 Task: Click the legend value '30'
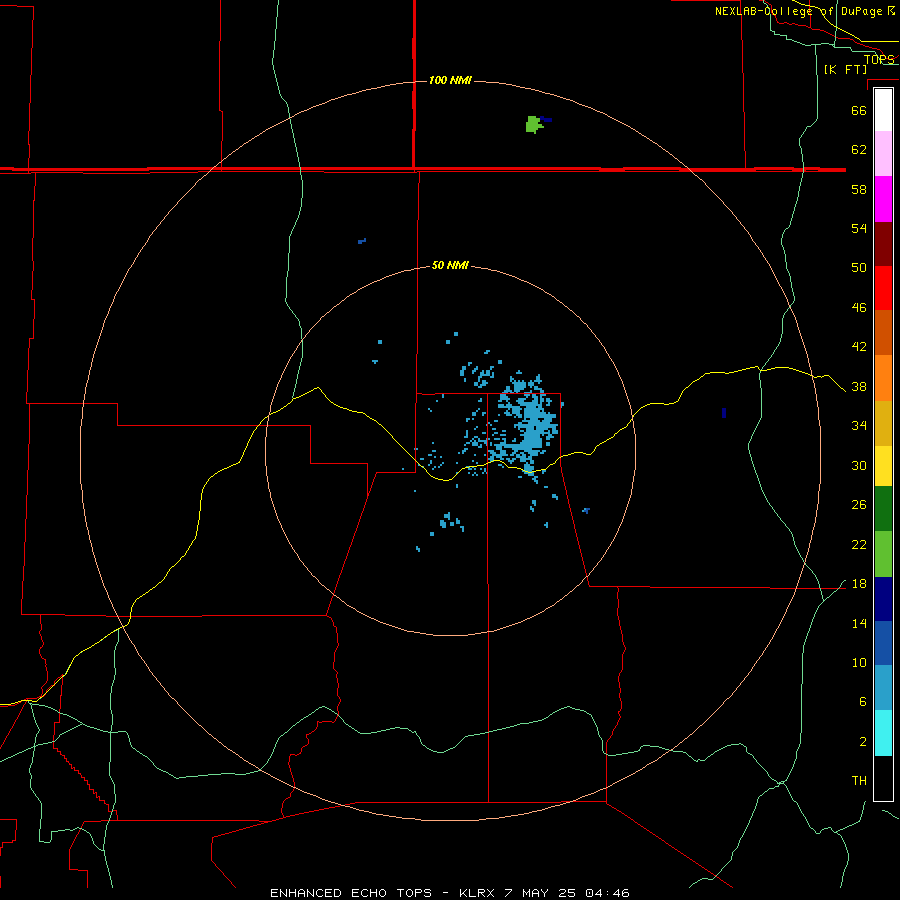(x=859, y=465)
